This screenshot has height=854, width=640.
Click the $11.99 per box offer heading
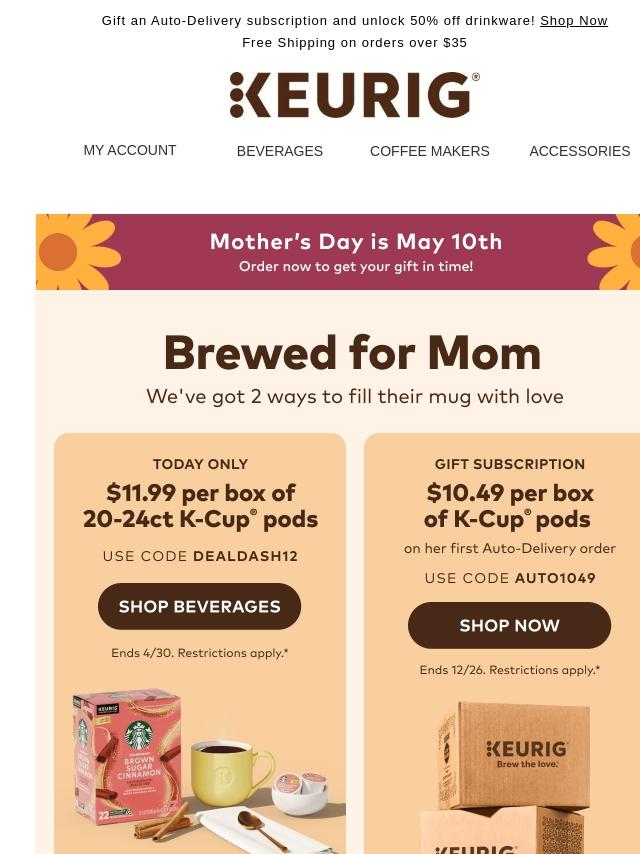pyautogui.click(x=200, y=506)
